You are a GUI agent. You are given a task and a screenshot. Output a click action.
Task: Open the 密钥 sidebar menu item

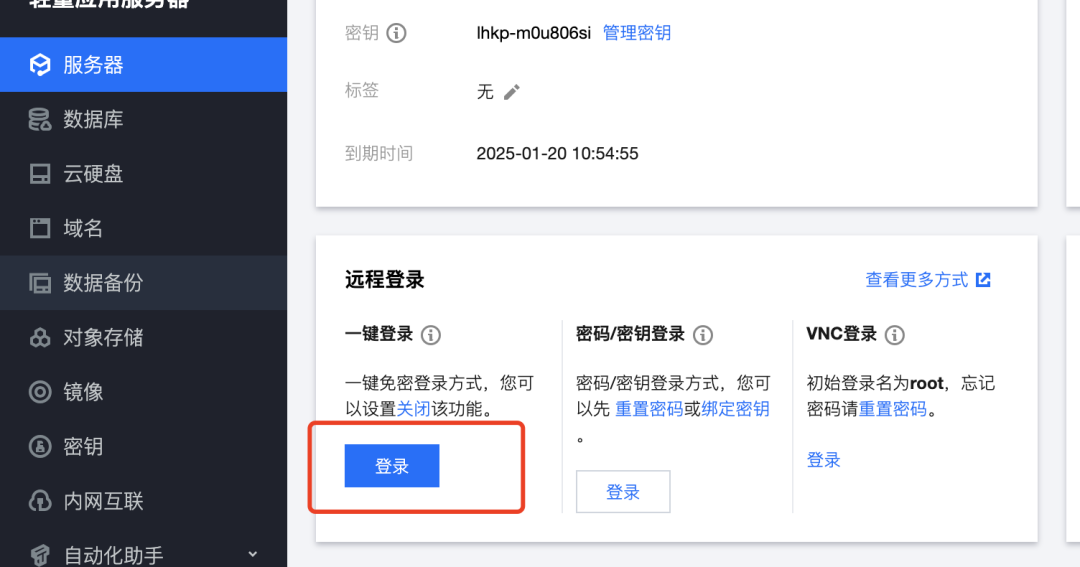83,447
